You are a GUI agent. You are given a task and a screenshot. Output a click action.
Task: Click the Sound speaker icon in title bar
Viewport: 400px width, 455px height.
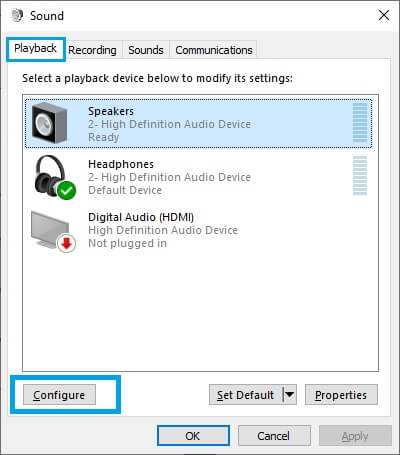coord(17,15)
